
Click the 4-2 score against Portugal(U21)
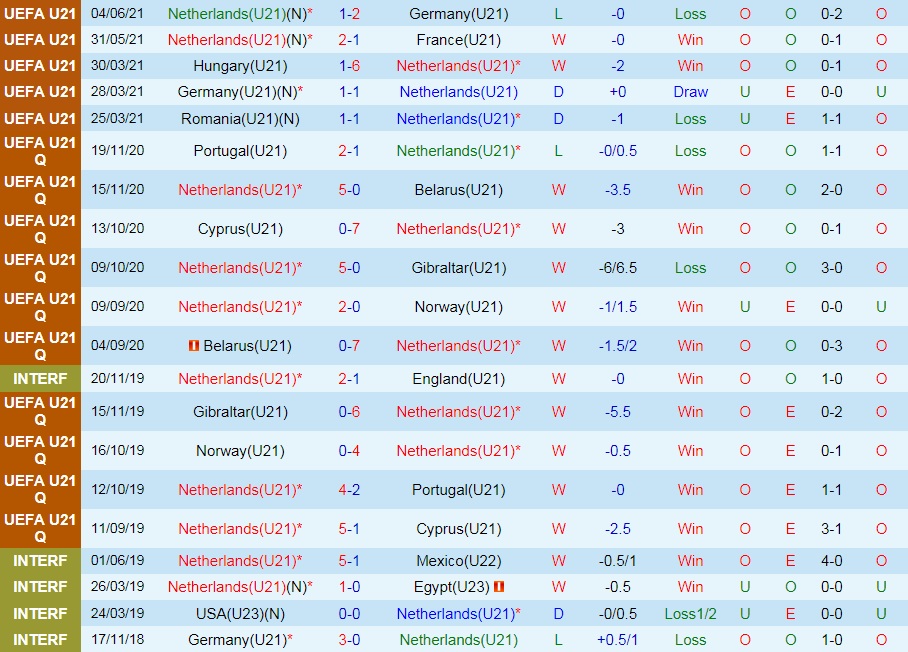coord(349,490)
